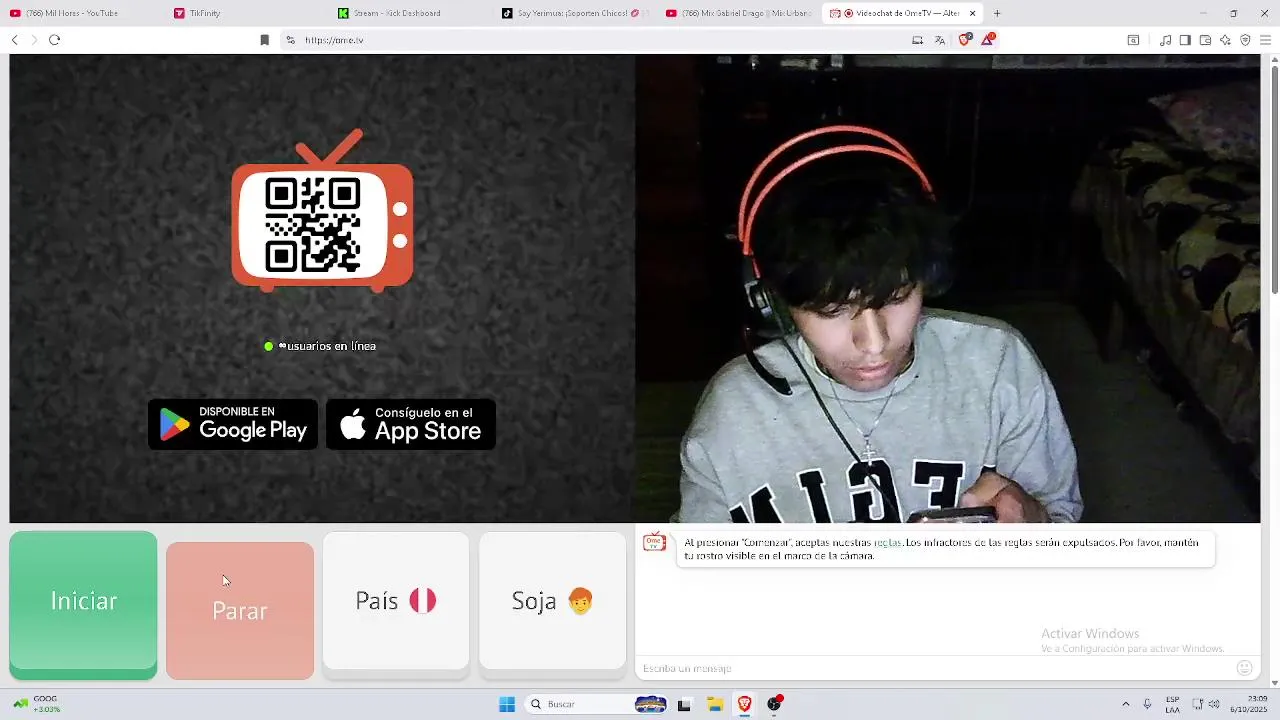The image size is (1280, 720).
Task: Open the 'reglas' link in chat notice
Action: [887, 543]
